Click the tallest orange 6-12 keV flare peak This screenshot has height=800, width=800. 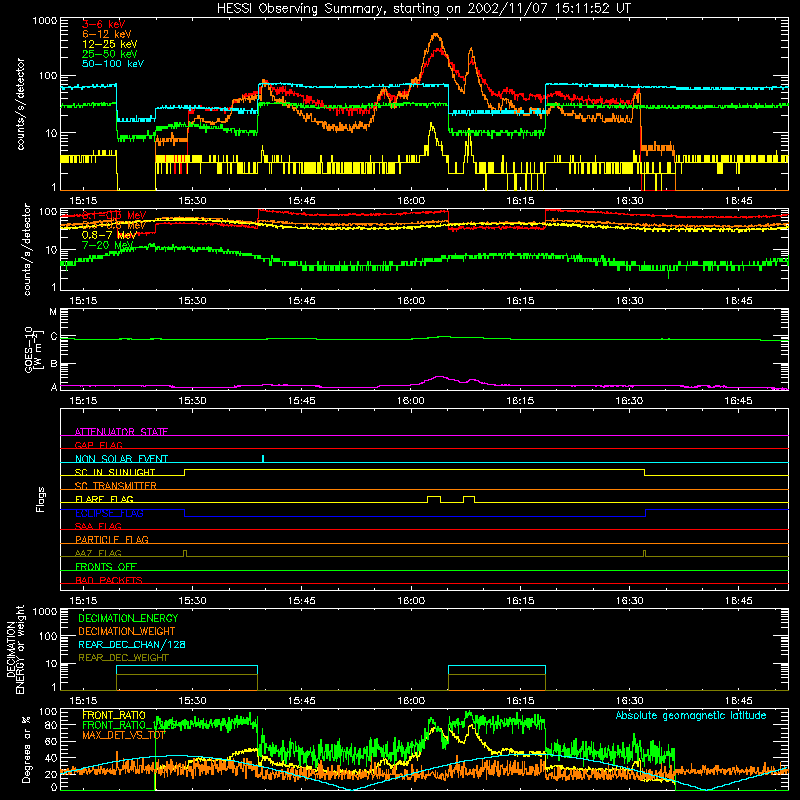coord(435,35)
